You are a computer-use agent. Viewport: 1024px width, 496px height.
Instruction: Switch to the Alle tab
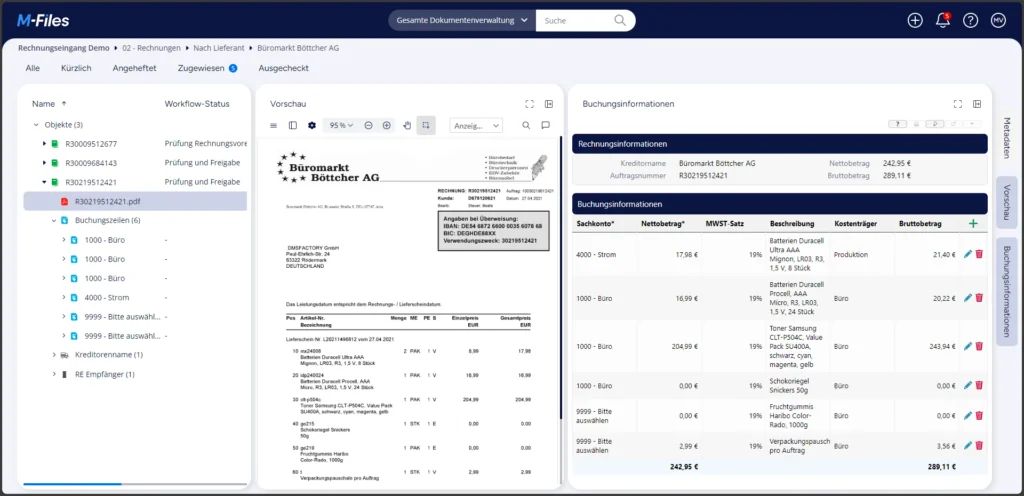pos(33,68)
